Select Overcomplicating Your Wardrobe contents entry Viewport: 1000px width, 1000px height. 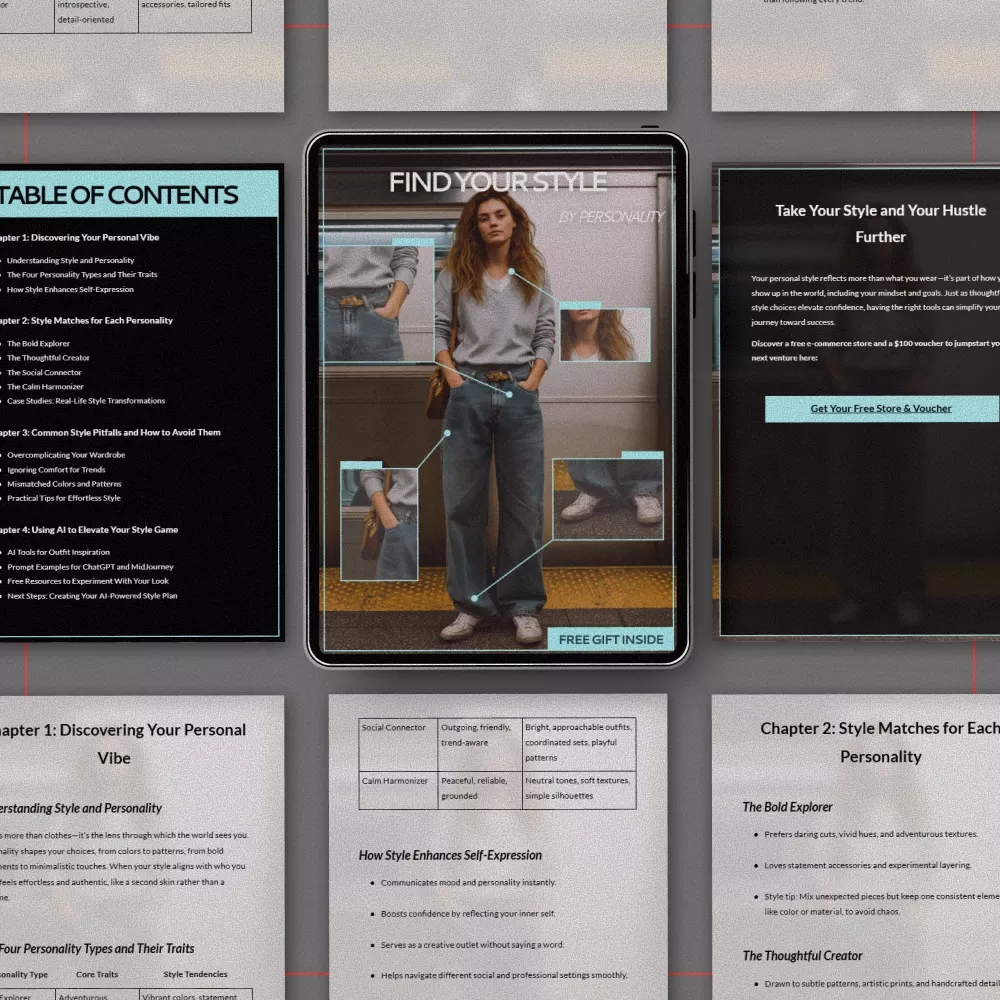[x=66, y=455]
